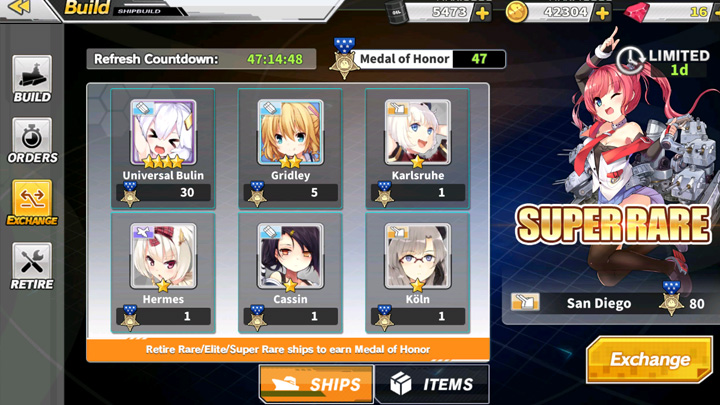Select the Exchange sidebar icon
Image resolution: width=720 pixels, height=405 pixels.
(32, 202)
